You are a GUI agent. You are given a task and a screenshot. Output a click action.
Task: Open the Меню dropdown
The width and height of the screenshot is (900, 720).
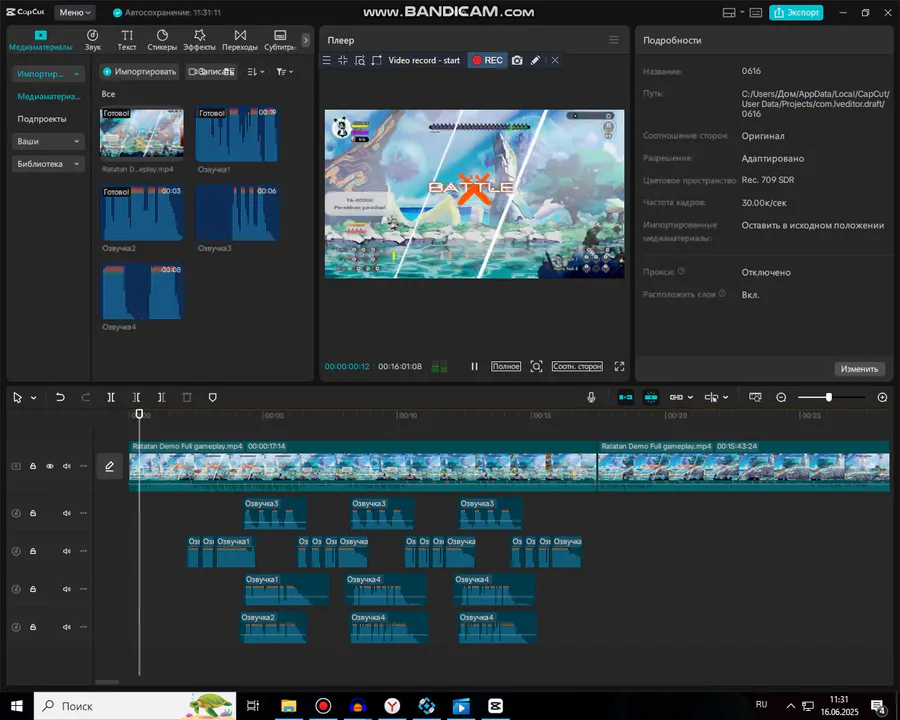(x=75, y=13)
